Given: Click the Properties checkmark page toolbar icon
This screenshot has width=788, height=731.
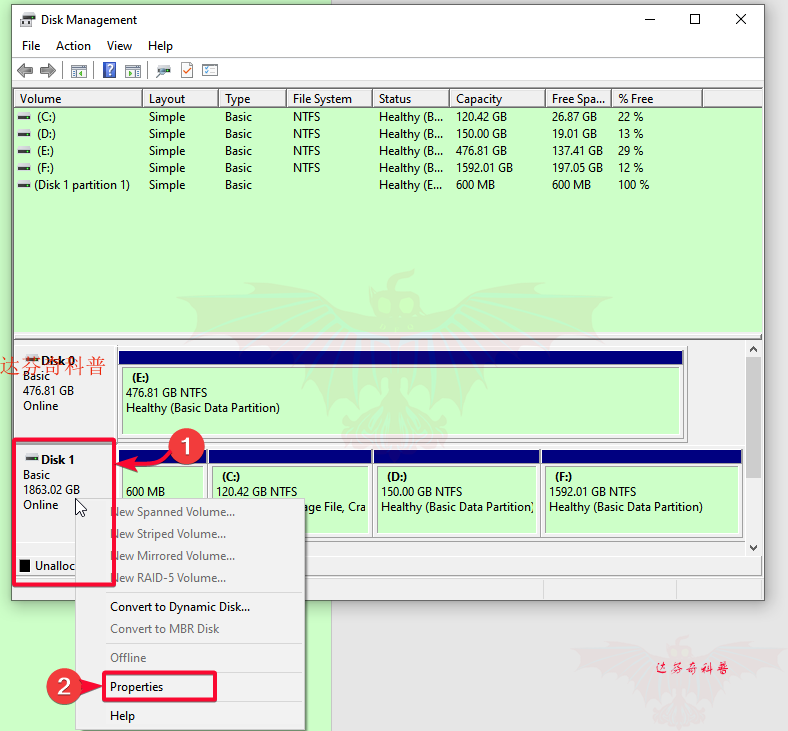Looking at the screenshot, I should [x=187, y=71].
